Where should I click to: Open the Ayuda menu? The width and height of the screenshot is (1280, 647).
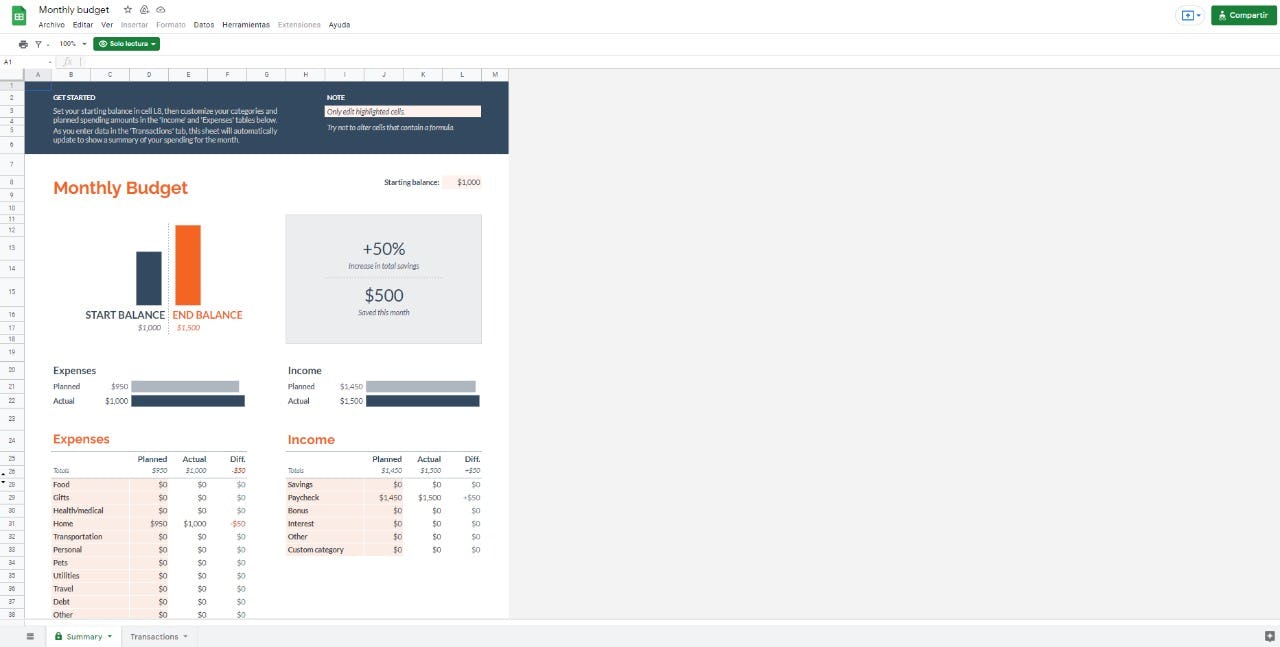(x=339, y=25)
